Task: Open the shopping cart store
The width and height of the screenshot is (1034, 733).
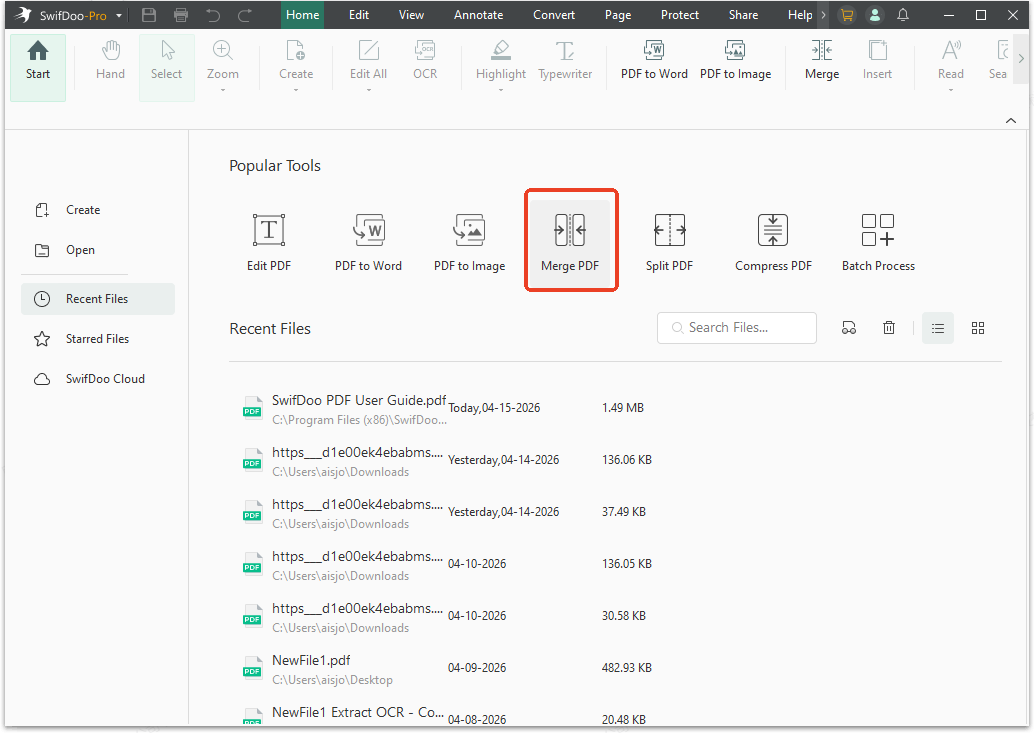Action: (x=847, y=15)
